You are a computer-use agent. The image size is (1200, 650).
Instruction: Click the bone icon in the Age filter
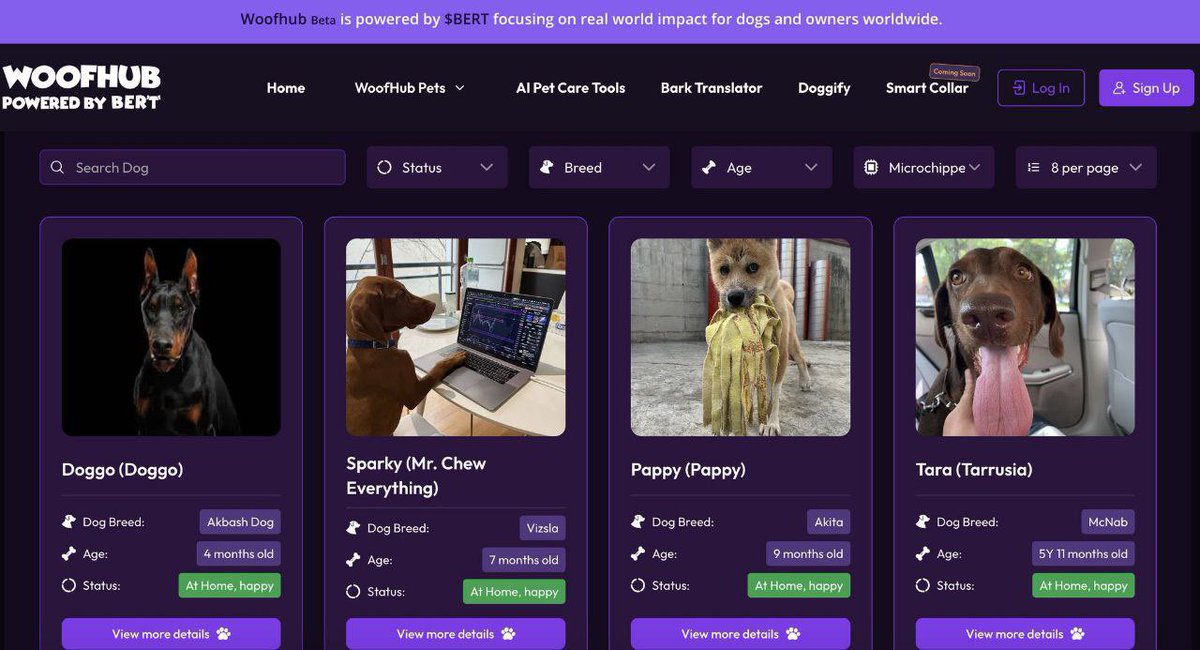[x=710, y=167]
